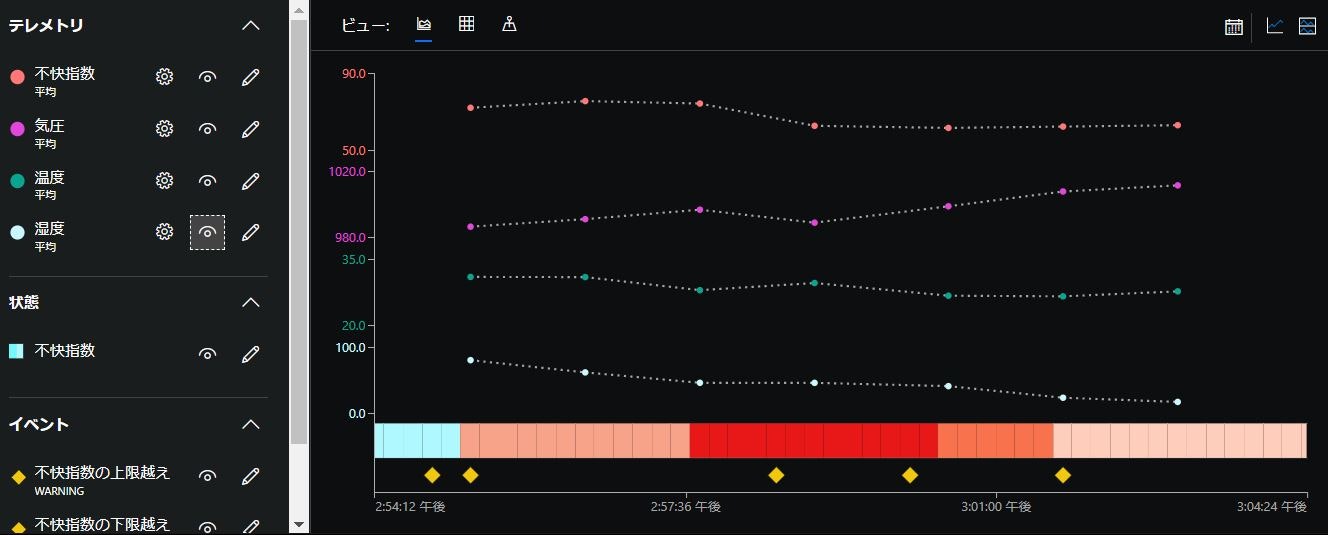Edit the 不快指数 telemetry with pencil icon
1328x535 pixels.
(251, 77)
